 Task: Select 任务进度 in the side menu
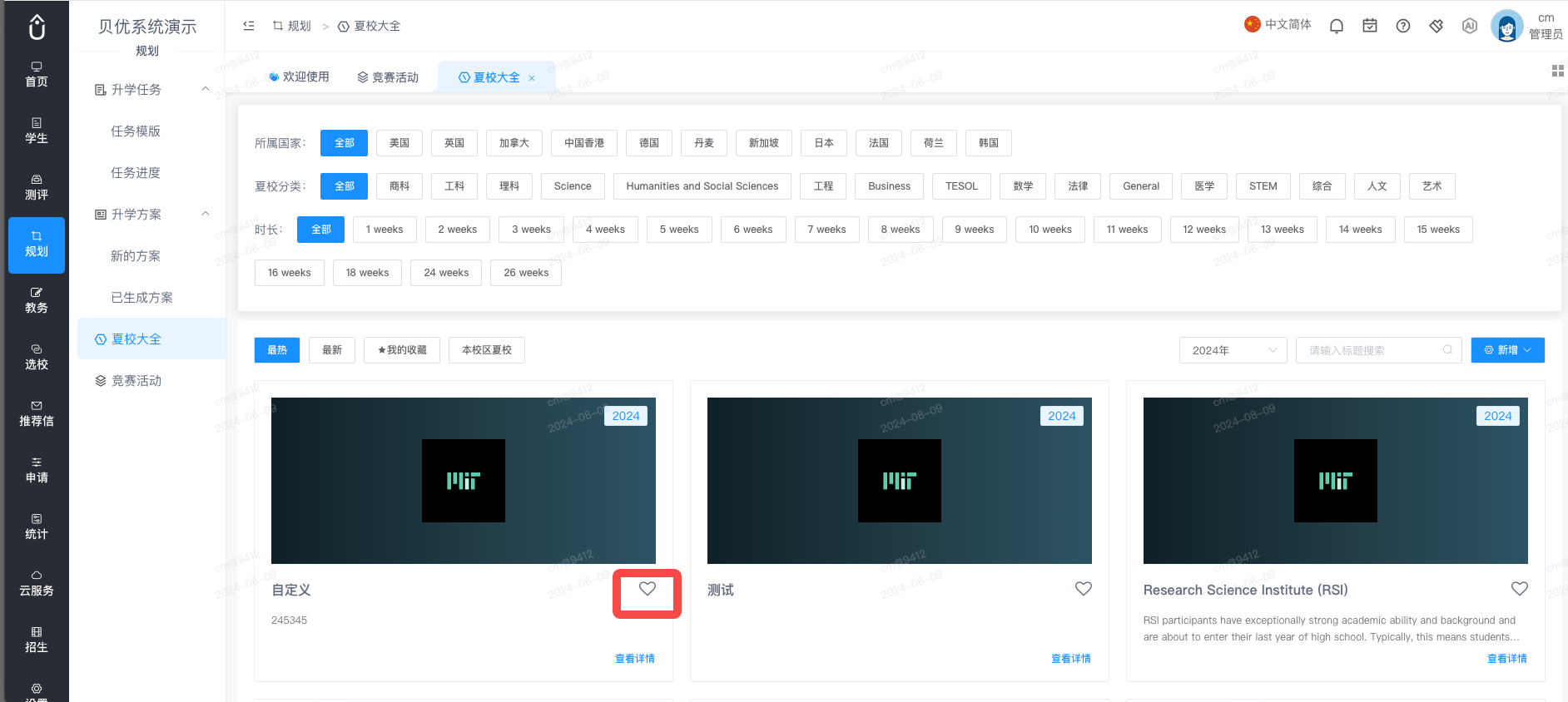(x=136, y=172)
